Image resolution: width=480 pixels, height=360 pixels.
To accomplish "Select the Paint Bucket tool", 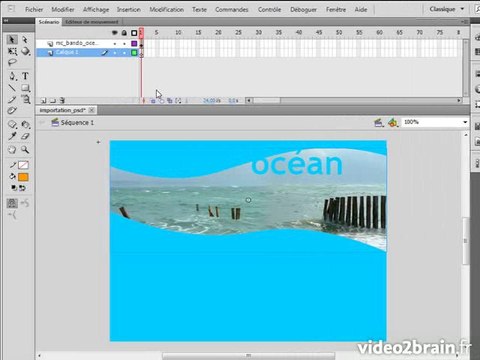I will pyautogui.click(x=25, y=124).
